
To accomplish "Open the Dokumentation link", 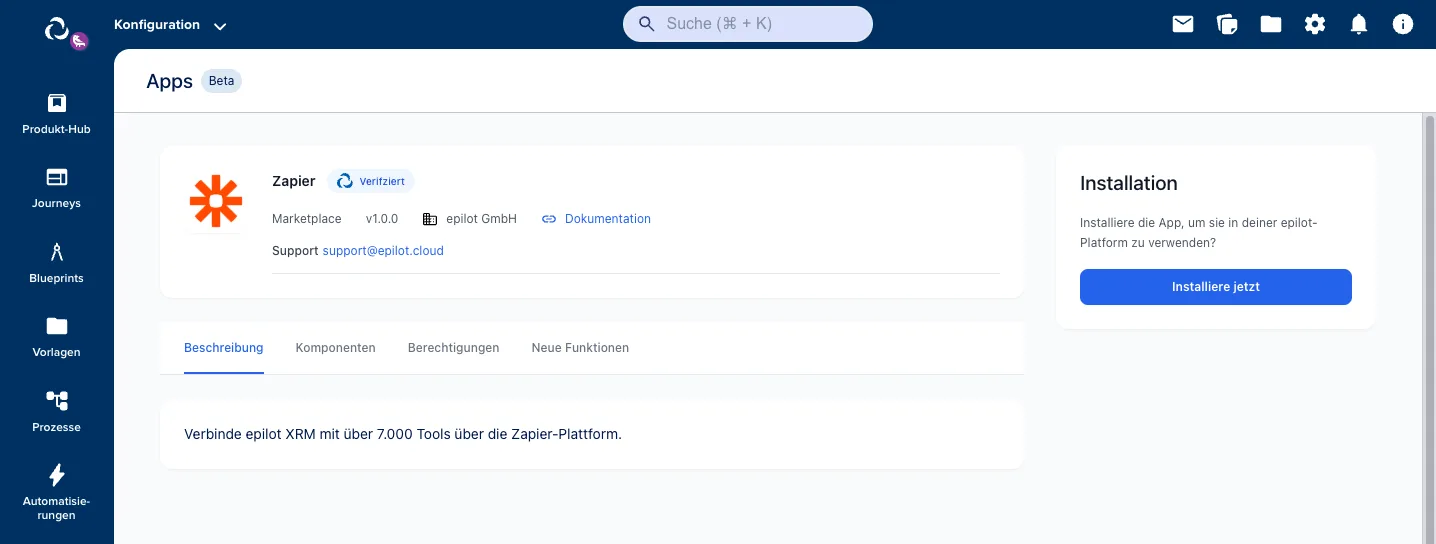I will 608,219.
